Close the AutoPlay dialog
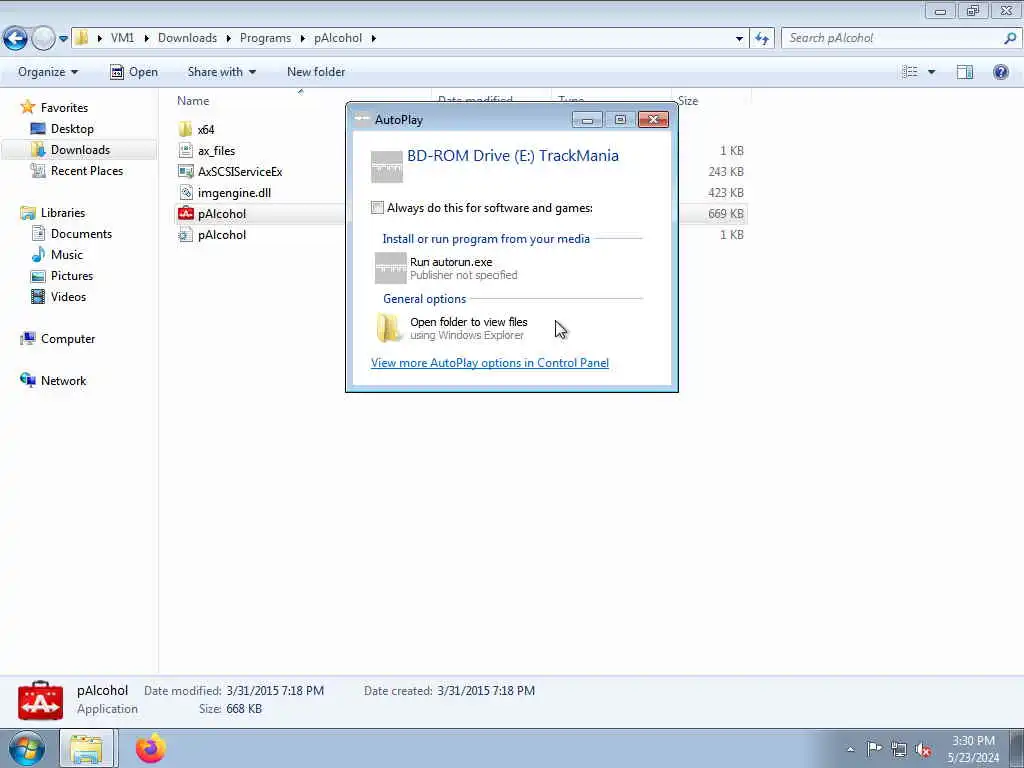Viewport: 1024px width, 768px height. click(x=653, y=120)
